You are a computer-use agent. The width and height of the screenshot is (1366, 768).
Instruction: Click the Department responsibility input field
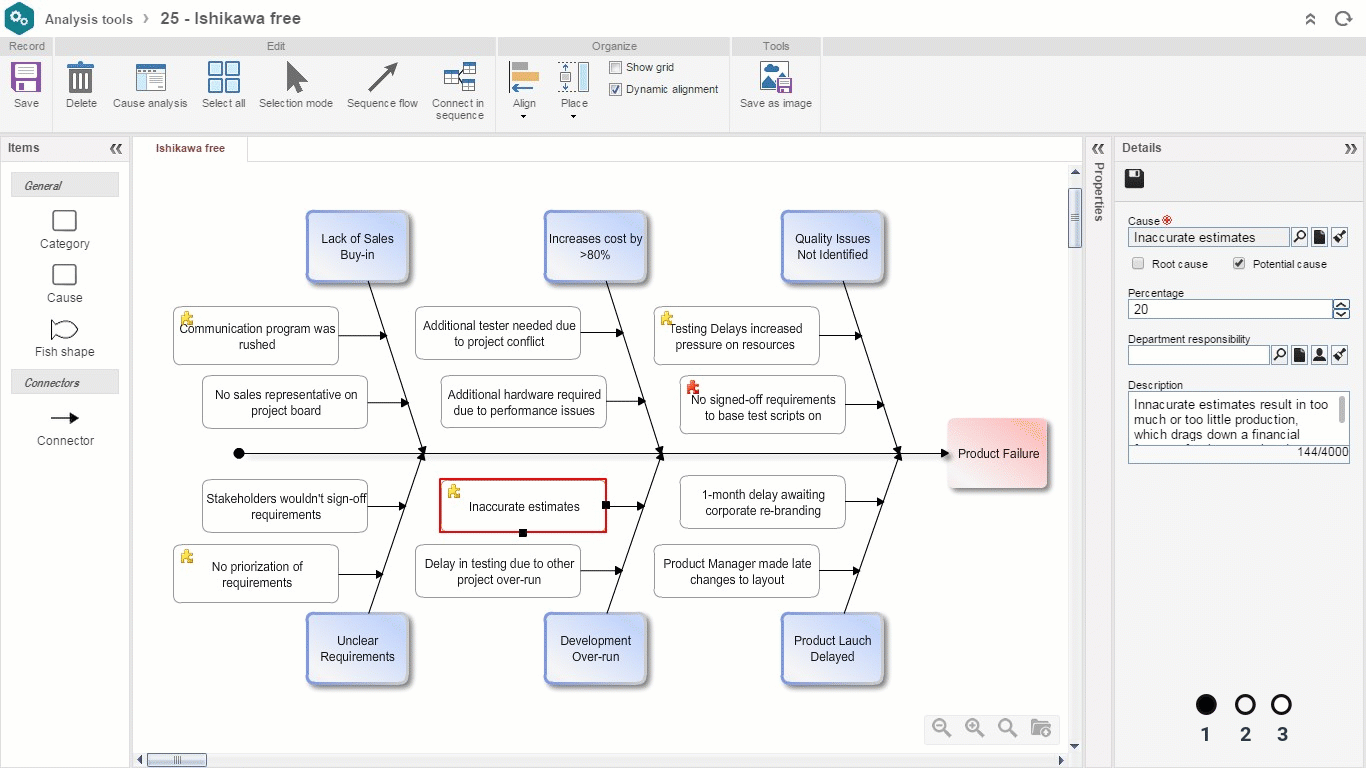1198,355
